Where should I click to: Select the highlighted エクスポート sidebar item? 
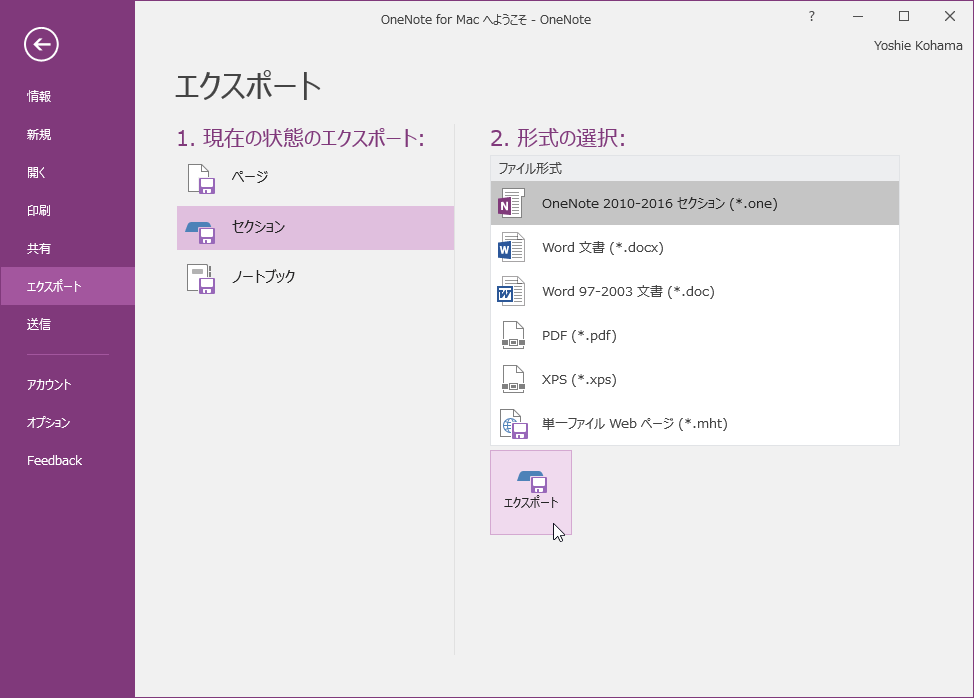point(67,286)
